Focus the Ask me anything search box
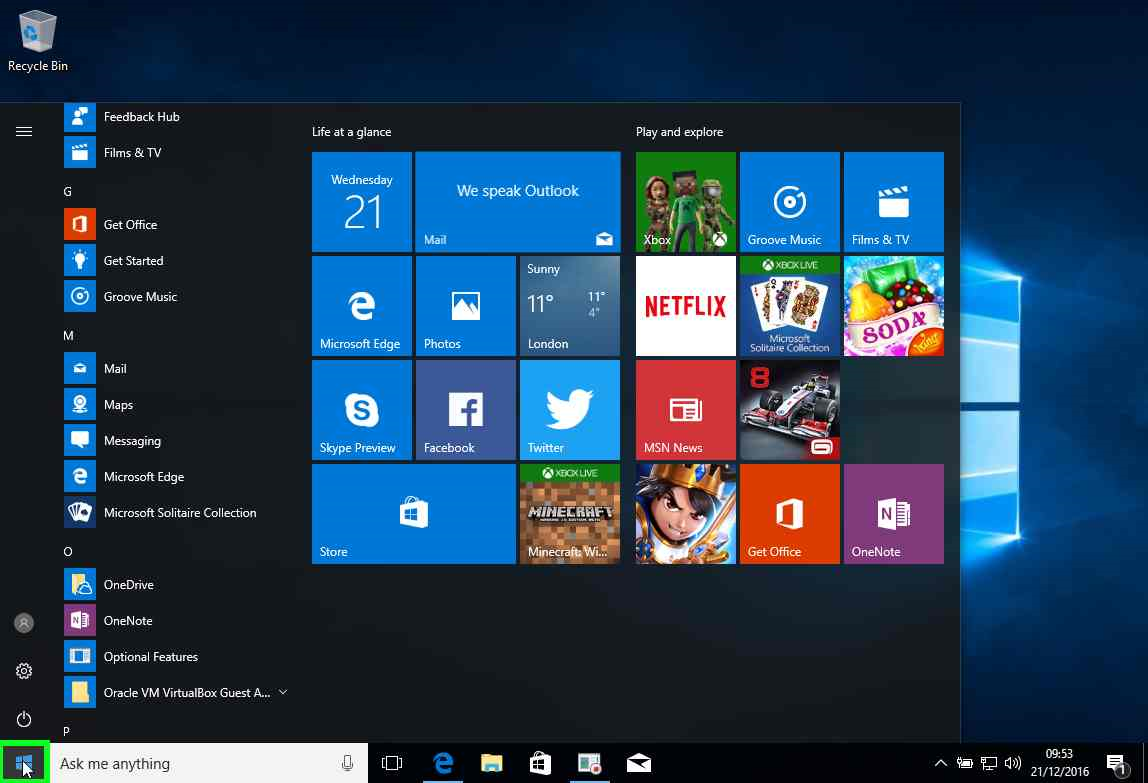1148x783 pixels. [209, 763]
